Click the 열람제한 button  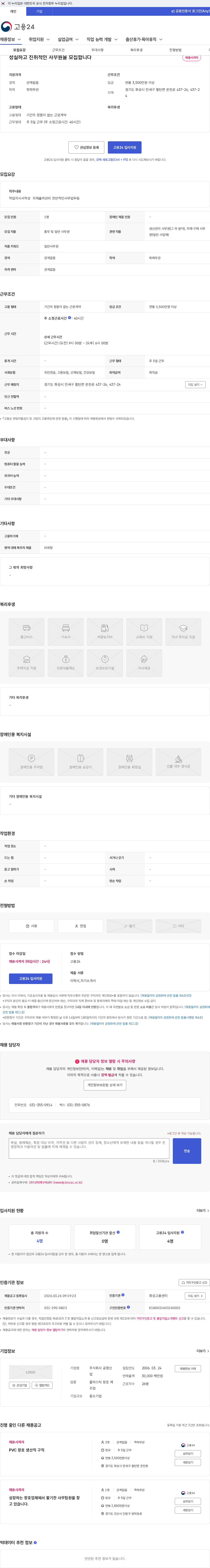pyautogui.click(x=42, y=1385)
